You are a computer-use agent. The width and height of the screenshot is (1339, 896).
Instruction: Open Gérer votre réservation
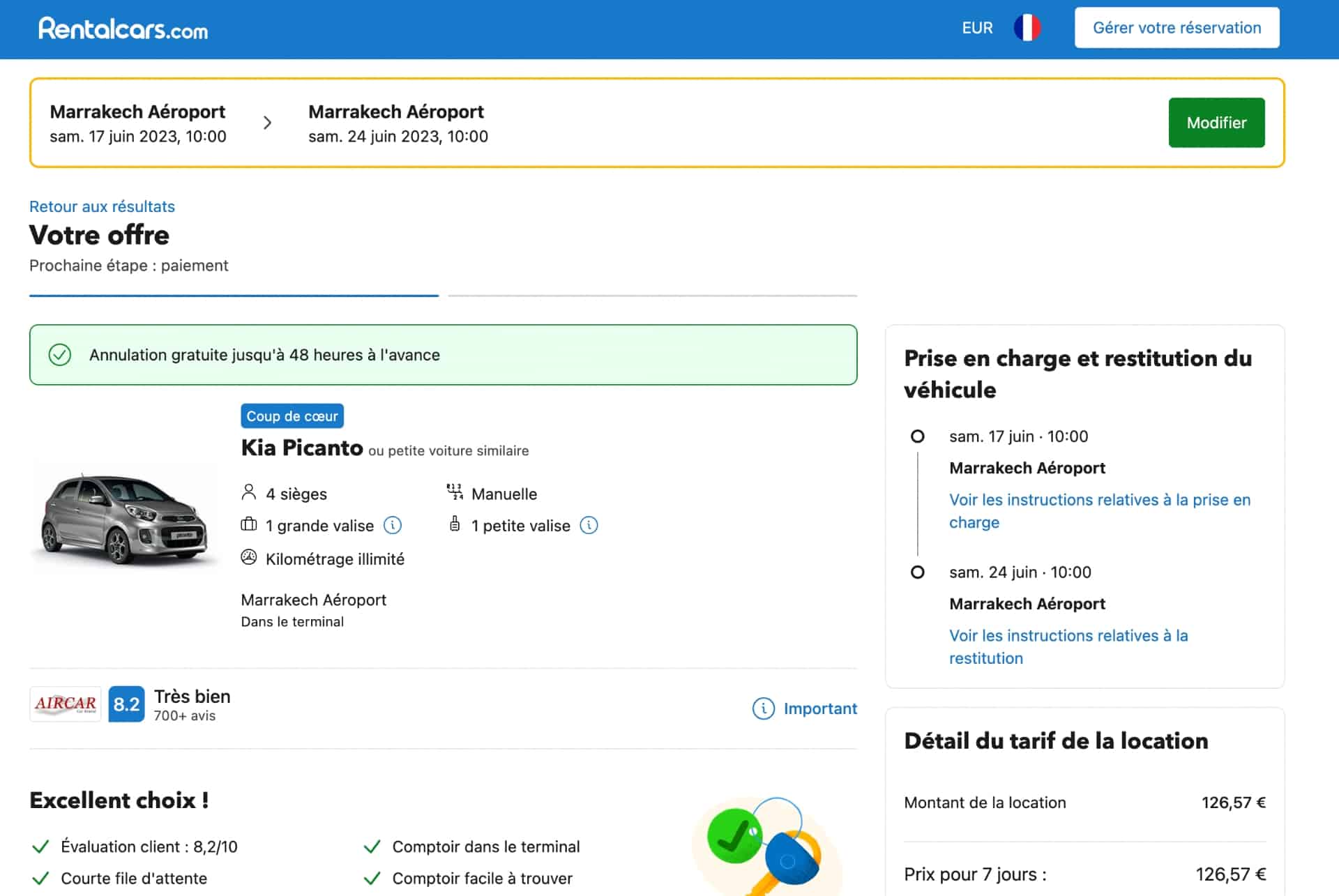point(1177,28)
